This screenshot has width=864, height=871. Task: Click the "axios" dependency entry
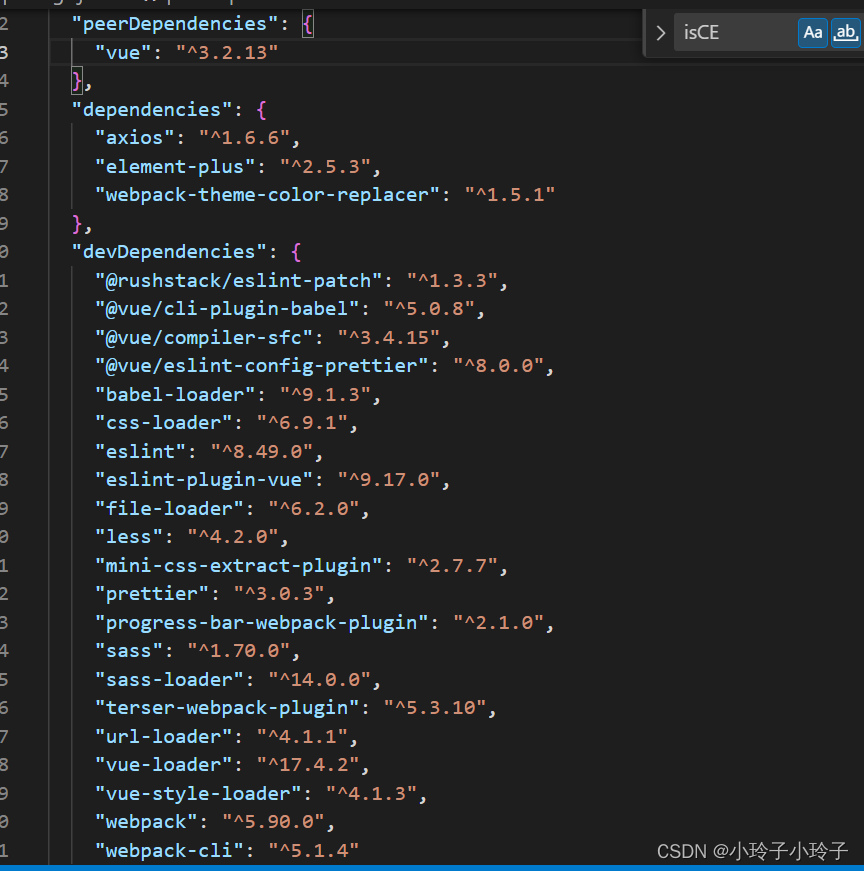tap(134, 138)
